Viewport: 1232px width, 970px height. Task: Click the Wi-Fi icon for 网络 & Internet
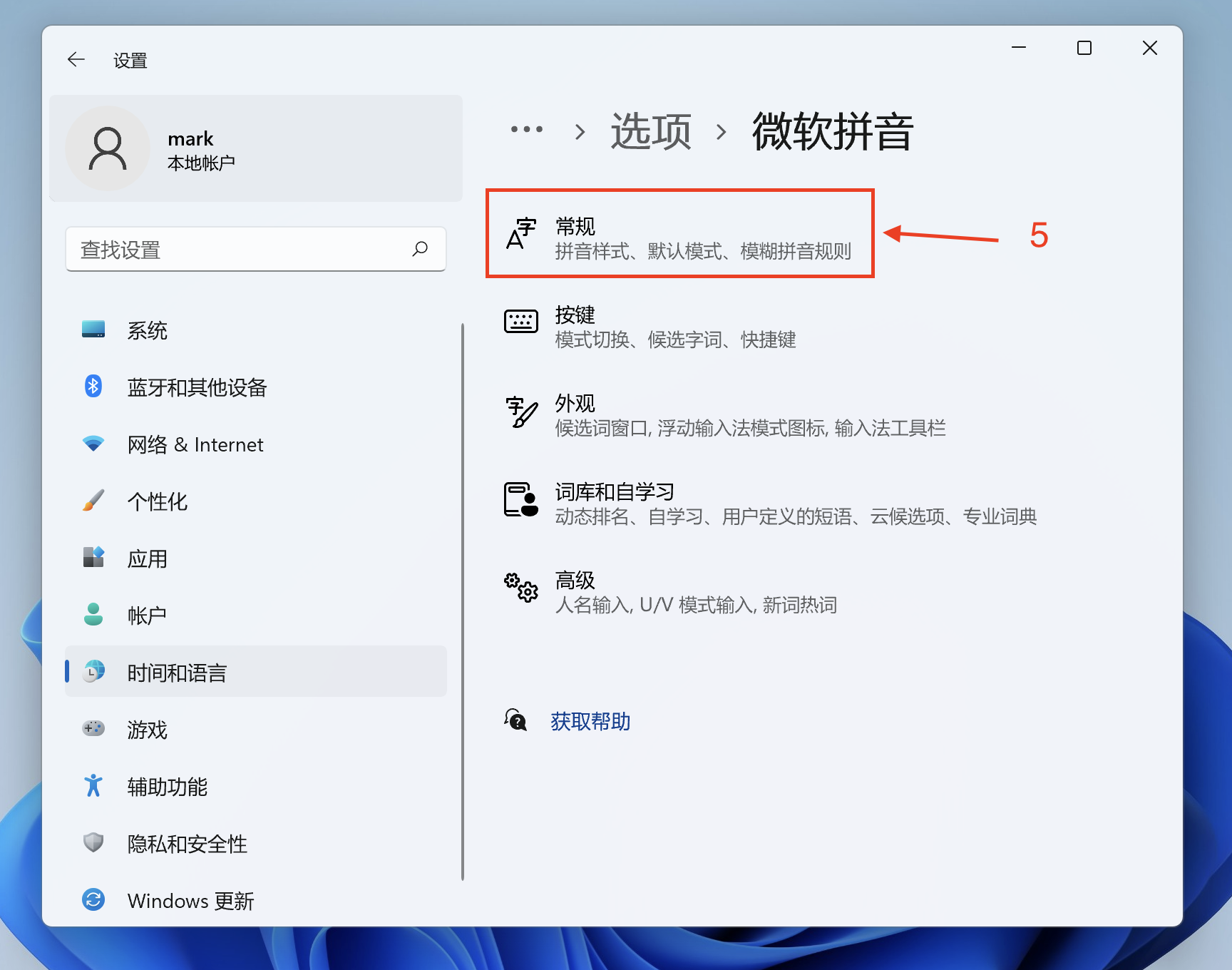pyautogui.click(x=93, y=443)
